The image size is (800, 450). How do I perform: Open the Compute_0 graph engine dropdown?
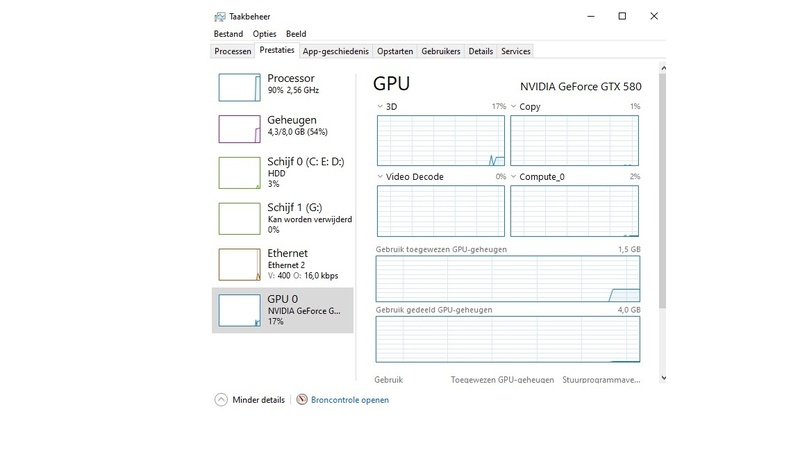click(x=514, y=177)
